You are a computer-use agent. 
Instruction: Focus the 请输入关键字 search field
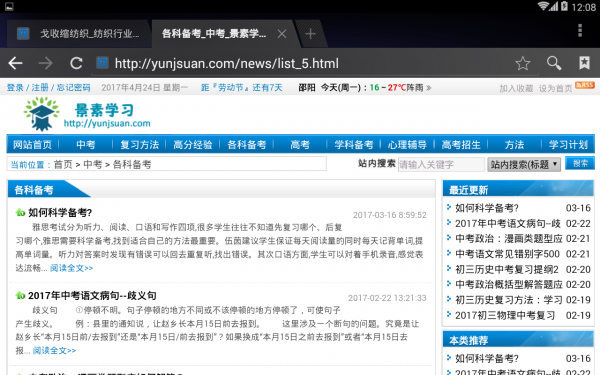(x=441, y=165)
